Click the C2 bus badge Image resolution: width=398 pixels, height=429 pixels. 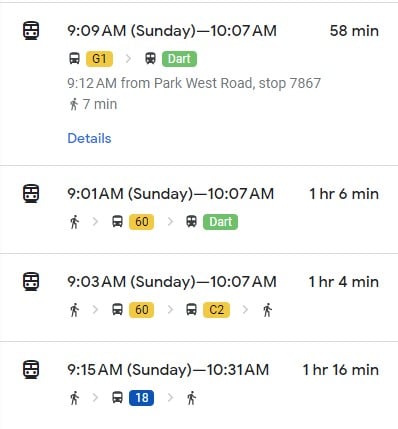(216, 310)
